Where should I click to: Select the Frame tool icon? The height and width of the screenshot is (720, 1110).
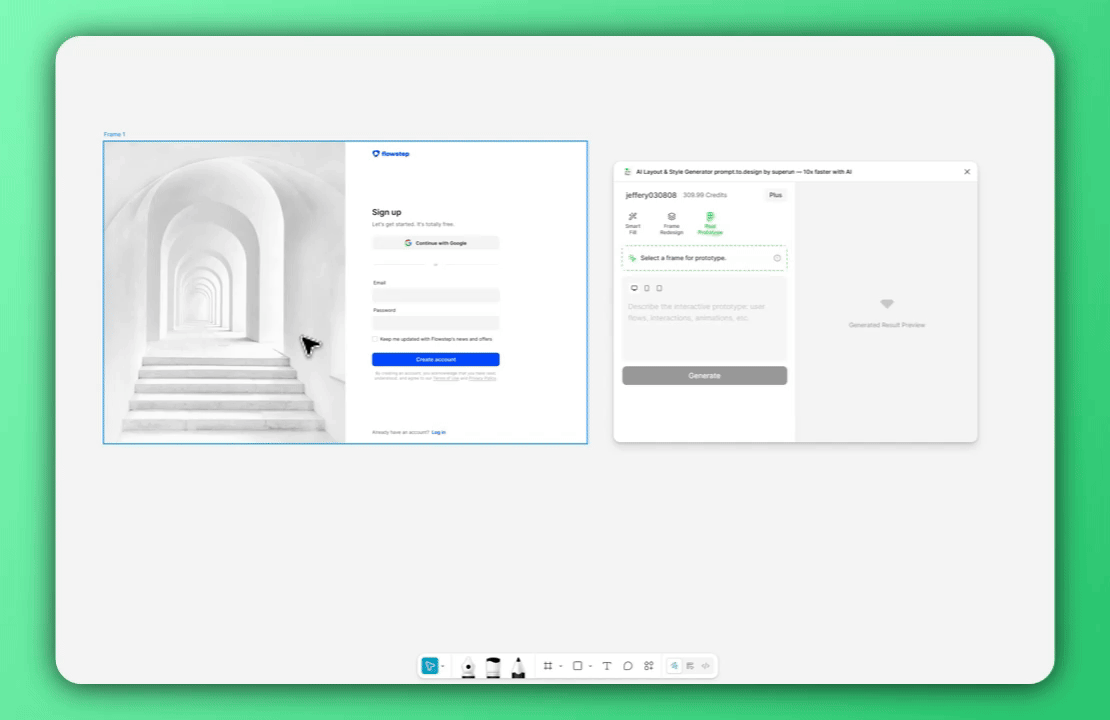click(548, 665)
